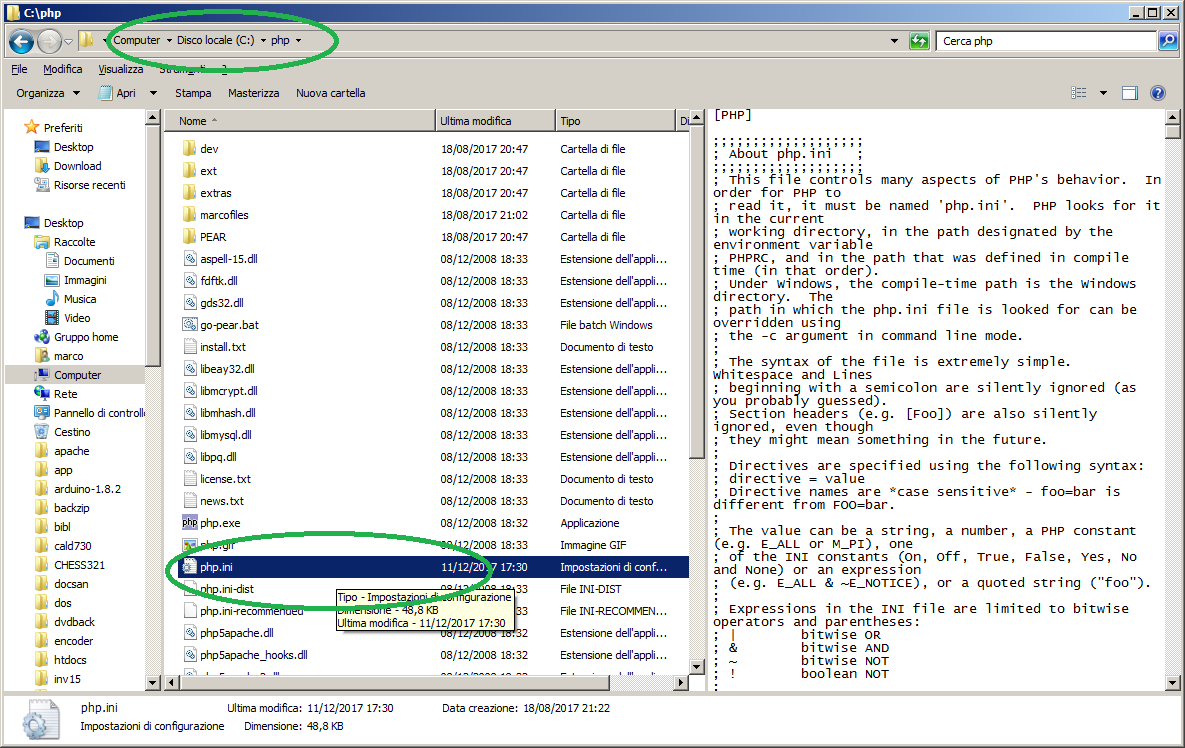Open the Modifica menu
Image resolution: width=1185 pixels, height=748 pixels.
63,69
